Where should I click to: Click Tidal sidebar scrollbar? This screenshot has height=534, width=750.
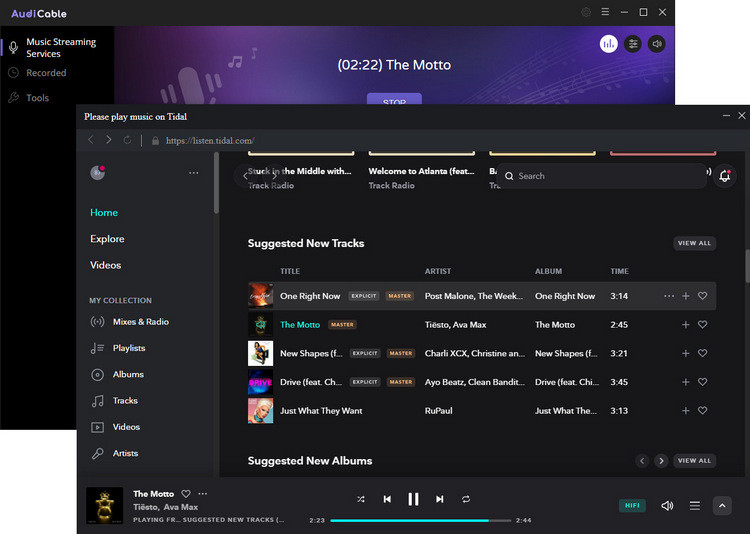[216, 183]
